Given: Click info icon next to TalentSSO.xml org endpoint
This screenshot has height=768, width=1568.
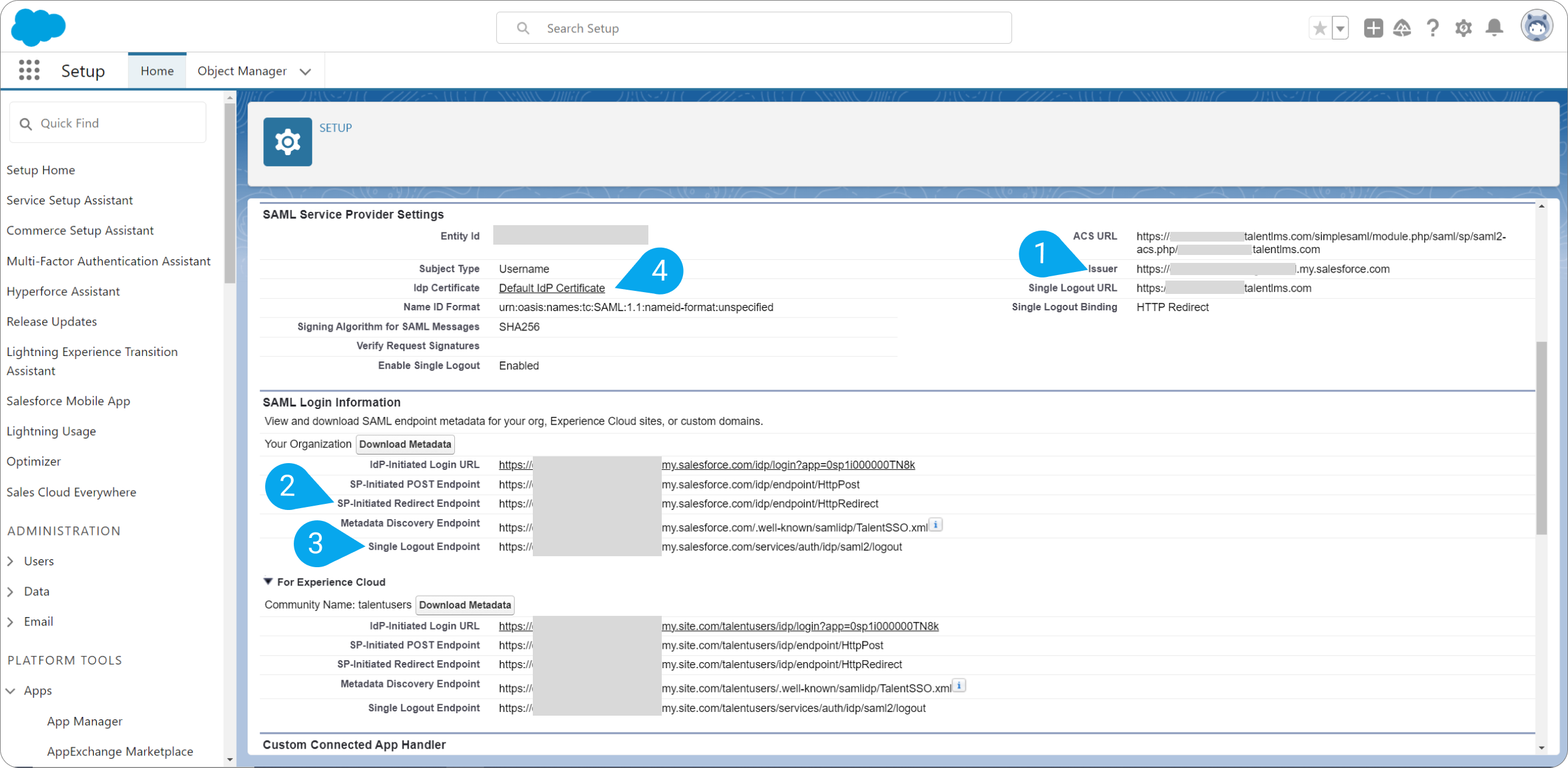Looking at the screenshot, I should (935, 525).
